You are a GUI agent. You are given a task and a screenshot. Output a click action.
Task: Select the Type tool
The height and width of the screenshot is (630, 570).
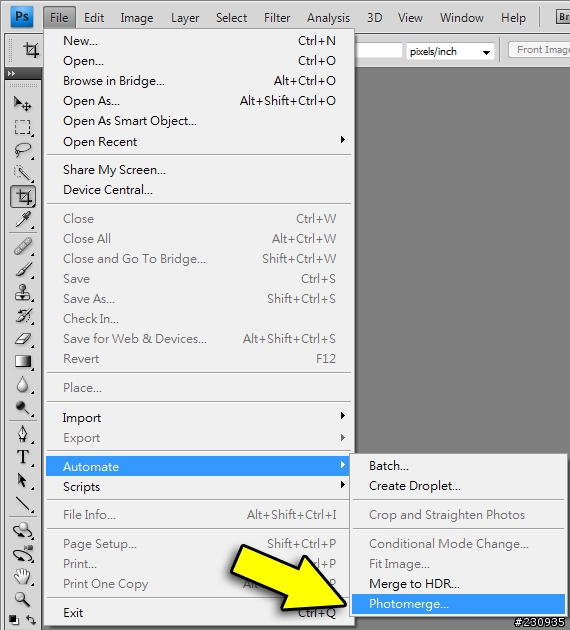(22, 457)
